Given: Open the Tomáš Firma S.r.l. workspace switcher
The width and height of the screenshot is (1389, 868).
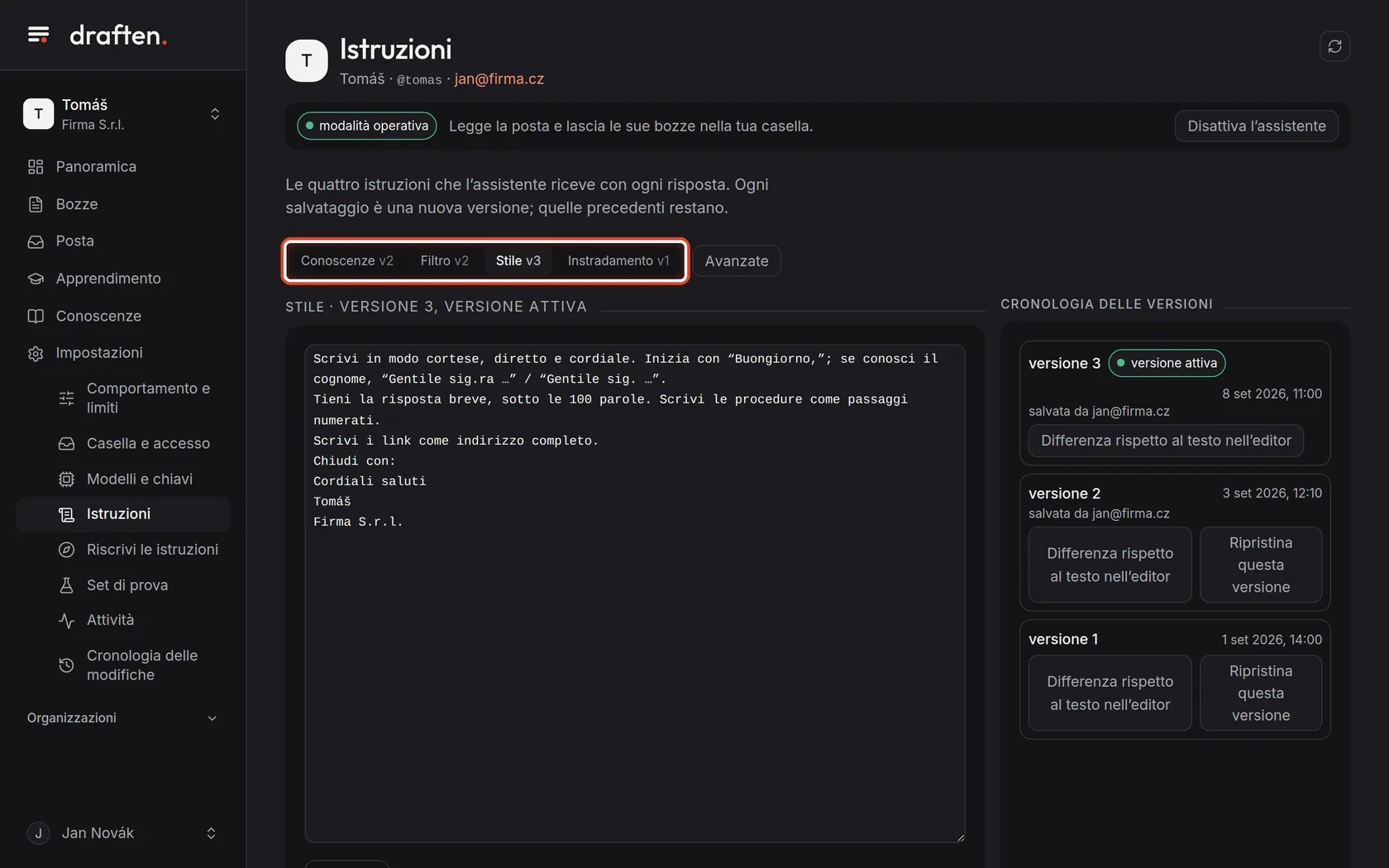Looking at the screenshot, I should (122, 114).
